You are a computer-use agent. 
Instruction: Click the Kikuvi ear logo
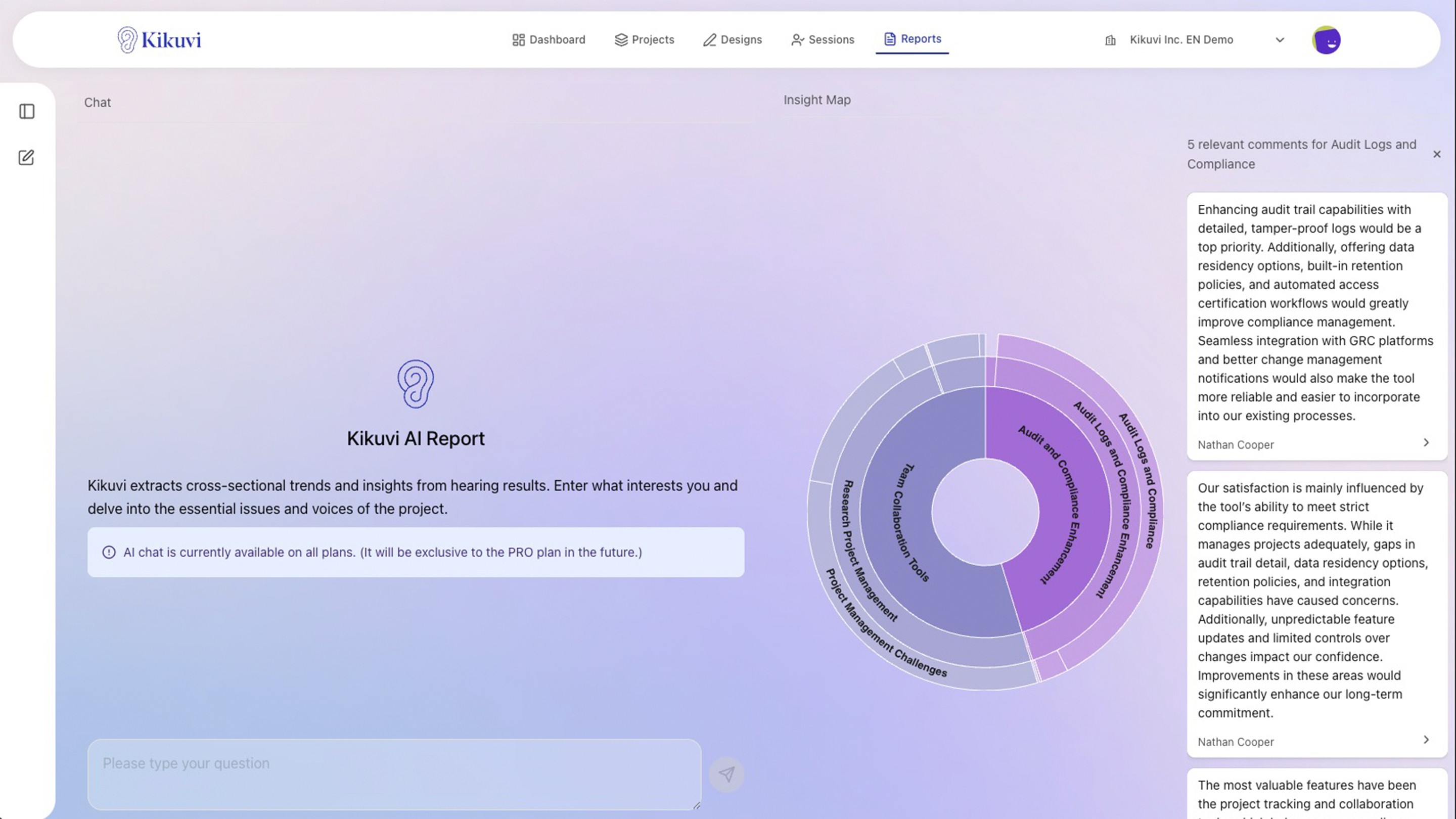(127, 39)
